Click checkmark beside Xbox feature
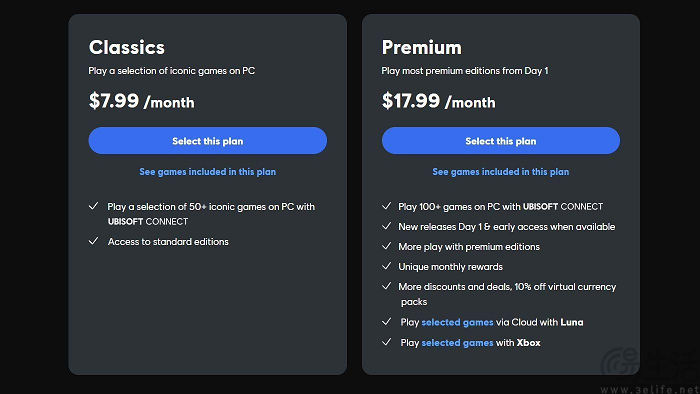The height and width of the screenshot is (394, 700). 387,342
